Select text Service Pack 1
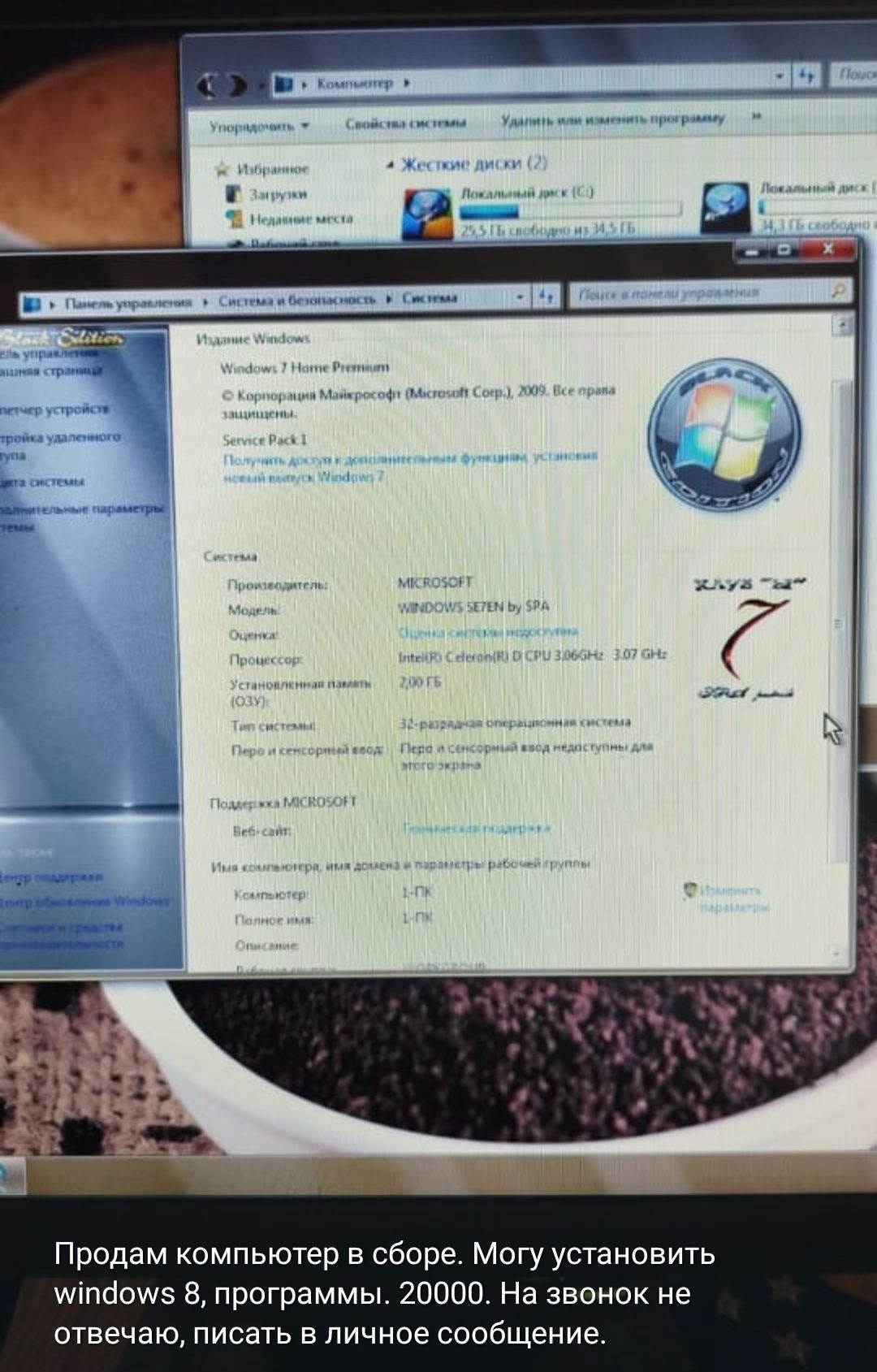The width and height of the screenshot is (877, 1372). click(265, 439)
